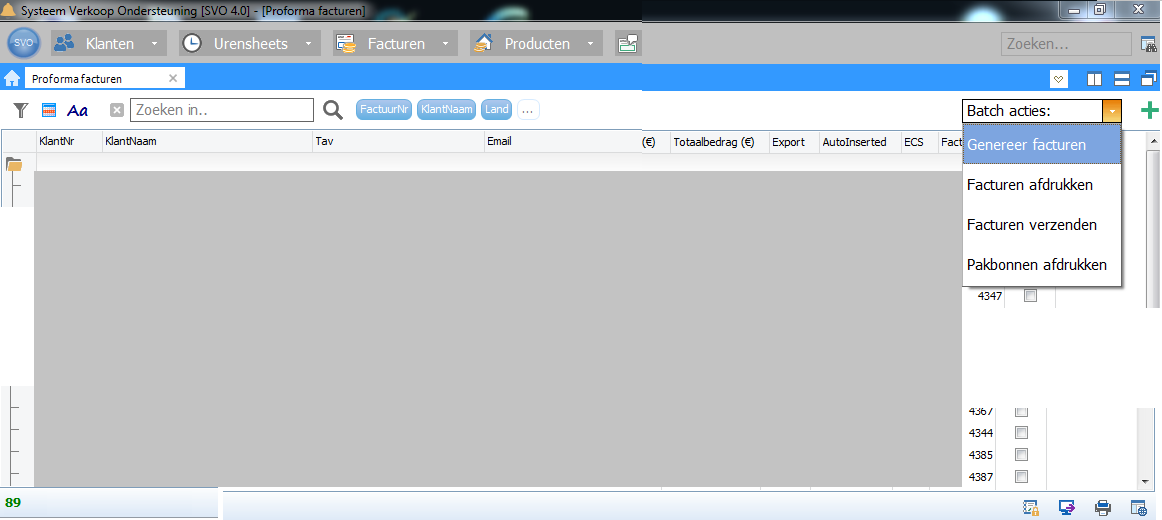
Task: Click the split vertical layout icon
Action: [1095, 79]
